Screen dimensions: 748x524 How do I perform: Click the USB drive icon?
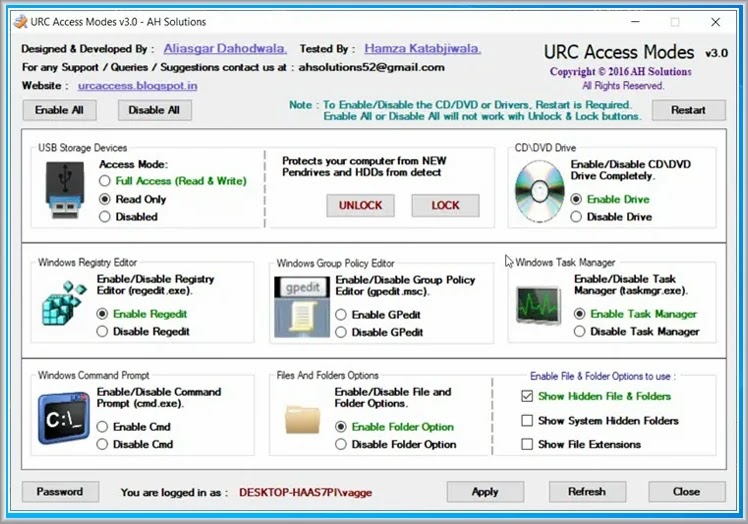[x=65, y=189]
